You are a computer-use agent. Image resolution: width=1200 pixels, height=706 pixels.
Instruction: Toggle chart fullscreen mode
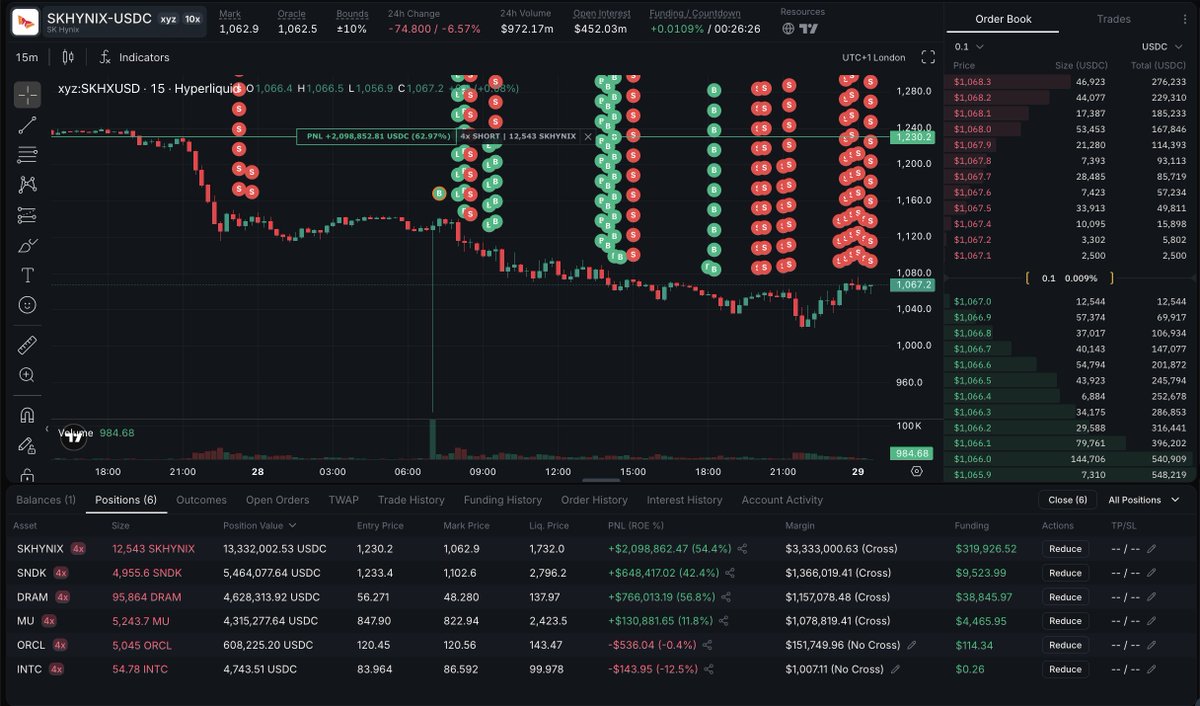[x=928, y=57]
